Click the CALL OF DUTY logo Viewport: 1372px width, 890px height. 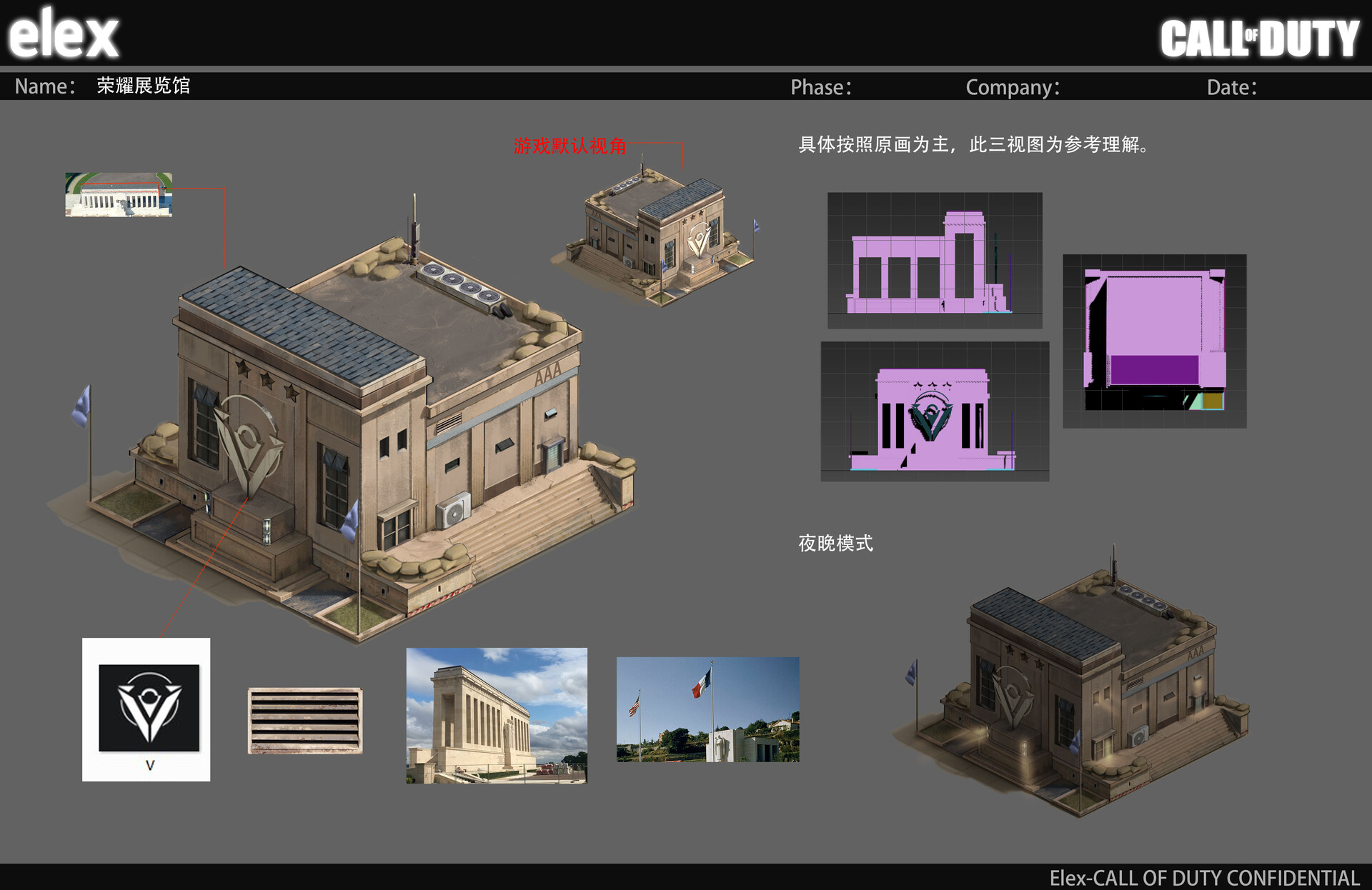[1260, 36]
